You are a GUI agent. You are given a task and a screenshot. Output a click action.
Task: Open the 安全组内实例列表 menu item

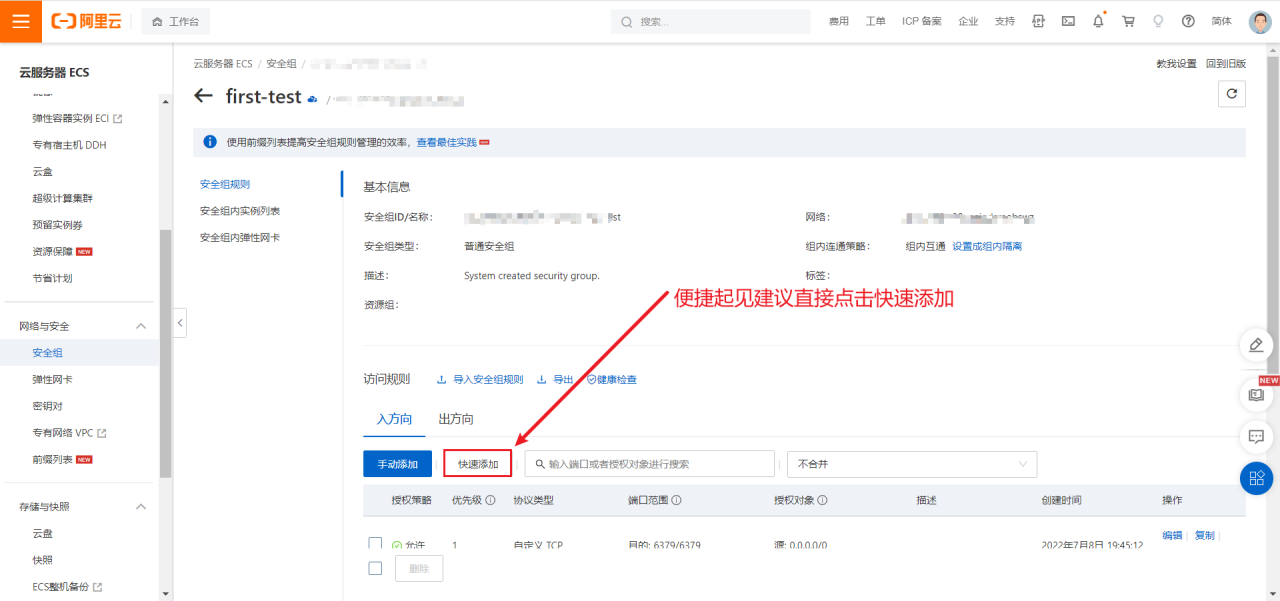pyautogui.click(x=240, y=210)
